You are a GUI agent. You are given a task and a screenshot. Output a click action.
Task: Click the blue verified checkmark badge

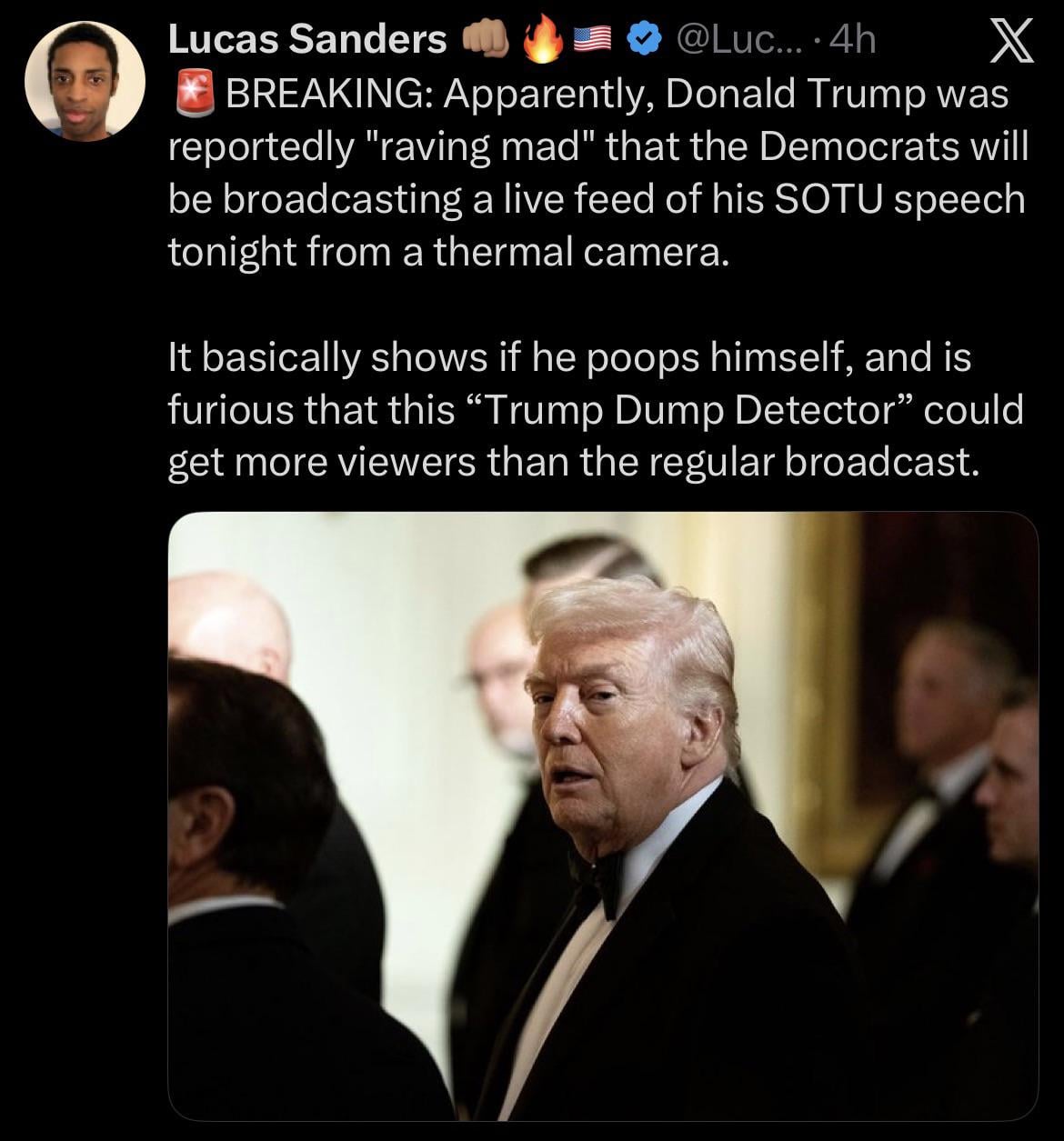[645, 41]
